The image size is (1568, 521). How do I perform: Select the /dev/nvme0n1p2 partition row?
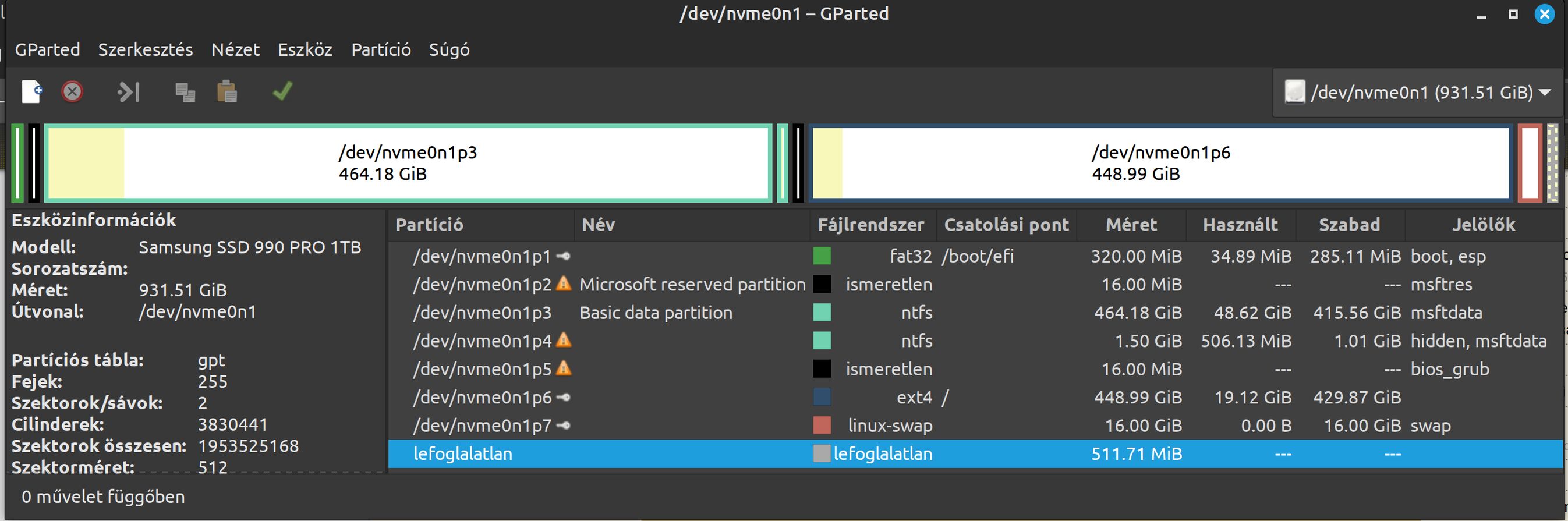click(x=976, y=284)
